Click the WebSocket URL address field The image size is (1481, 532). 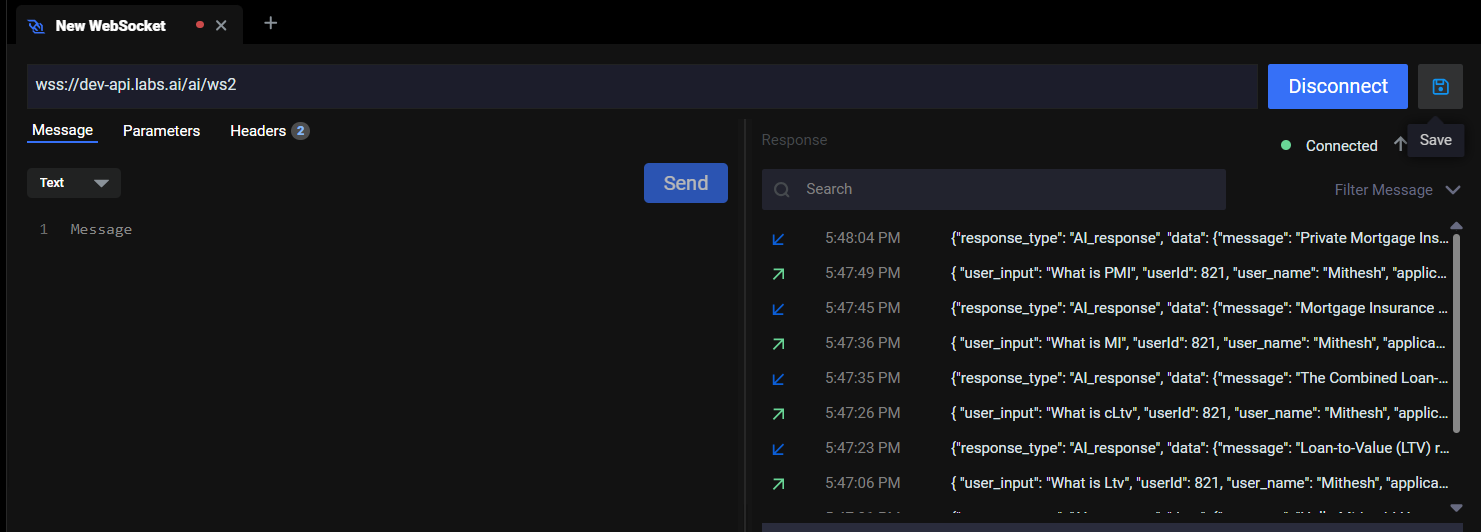pyautogui.click(x=640, y=86)
